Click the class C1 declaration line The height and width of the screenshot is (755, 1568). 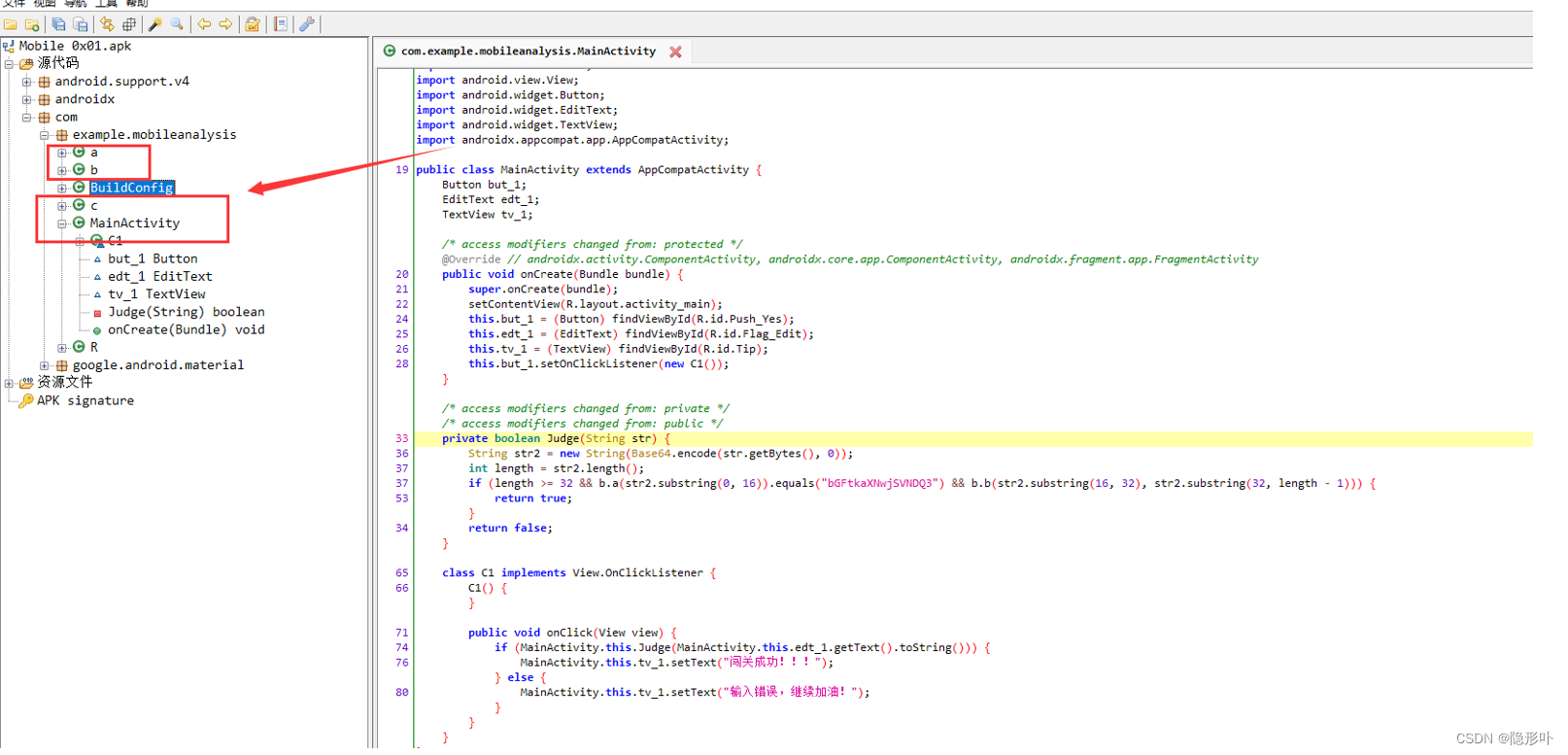coord(579,573)
